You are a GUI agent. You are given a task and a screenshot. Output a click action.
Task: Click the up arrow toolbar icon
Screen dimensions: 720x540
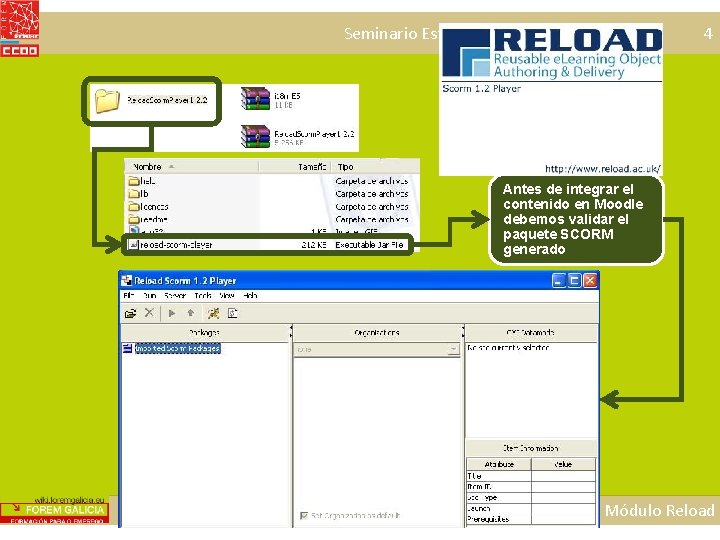tap(191, 313)
